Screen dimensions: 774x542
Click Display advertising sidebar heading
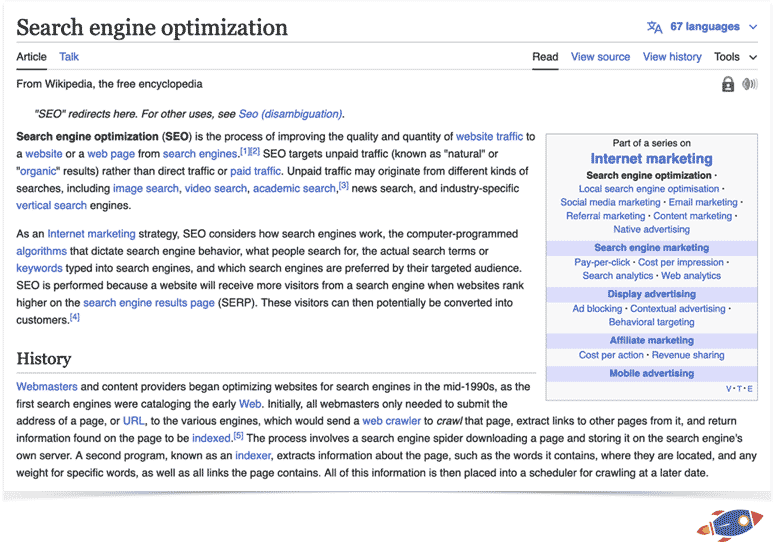pos(652,294)
